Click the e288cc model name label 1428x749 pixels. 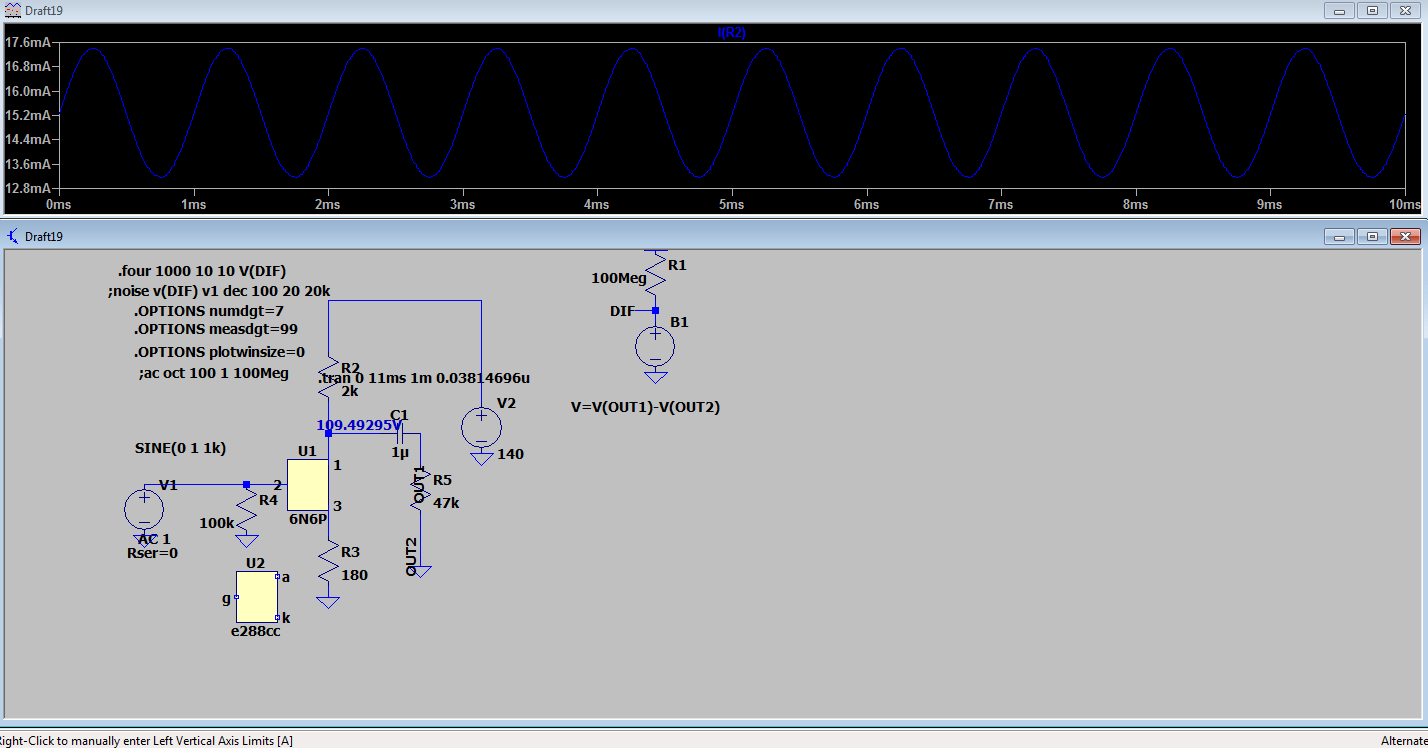coord(255,631)
